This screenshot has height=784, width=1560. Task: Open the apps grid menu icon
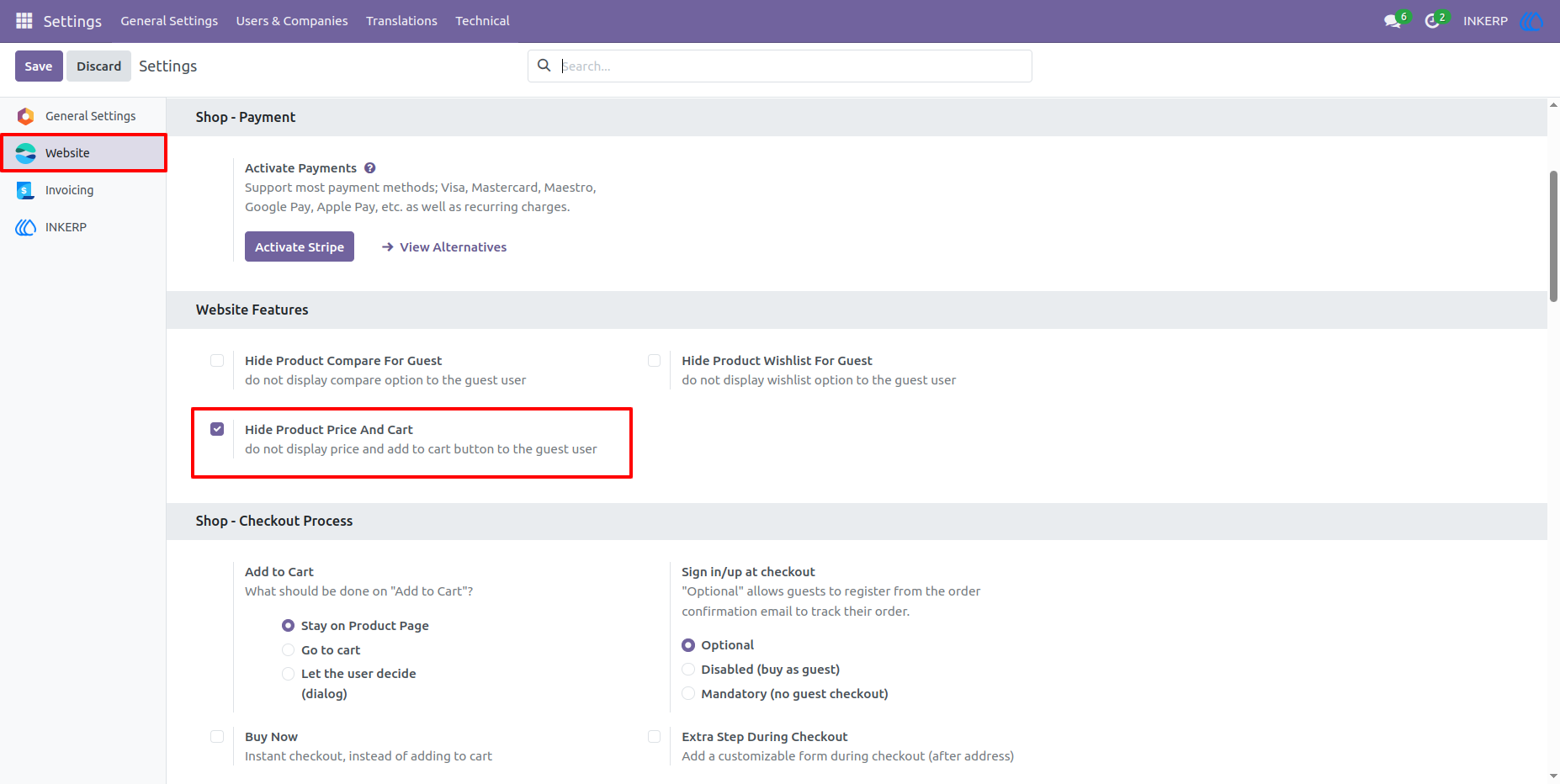24,20
